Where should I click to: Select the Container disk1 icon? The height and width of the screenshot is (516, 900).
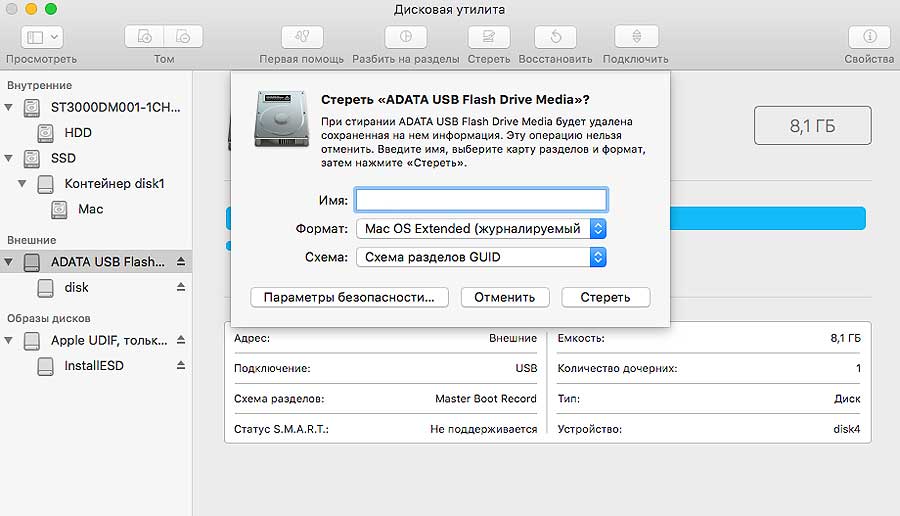45,184
